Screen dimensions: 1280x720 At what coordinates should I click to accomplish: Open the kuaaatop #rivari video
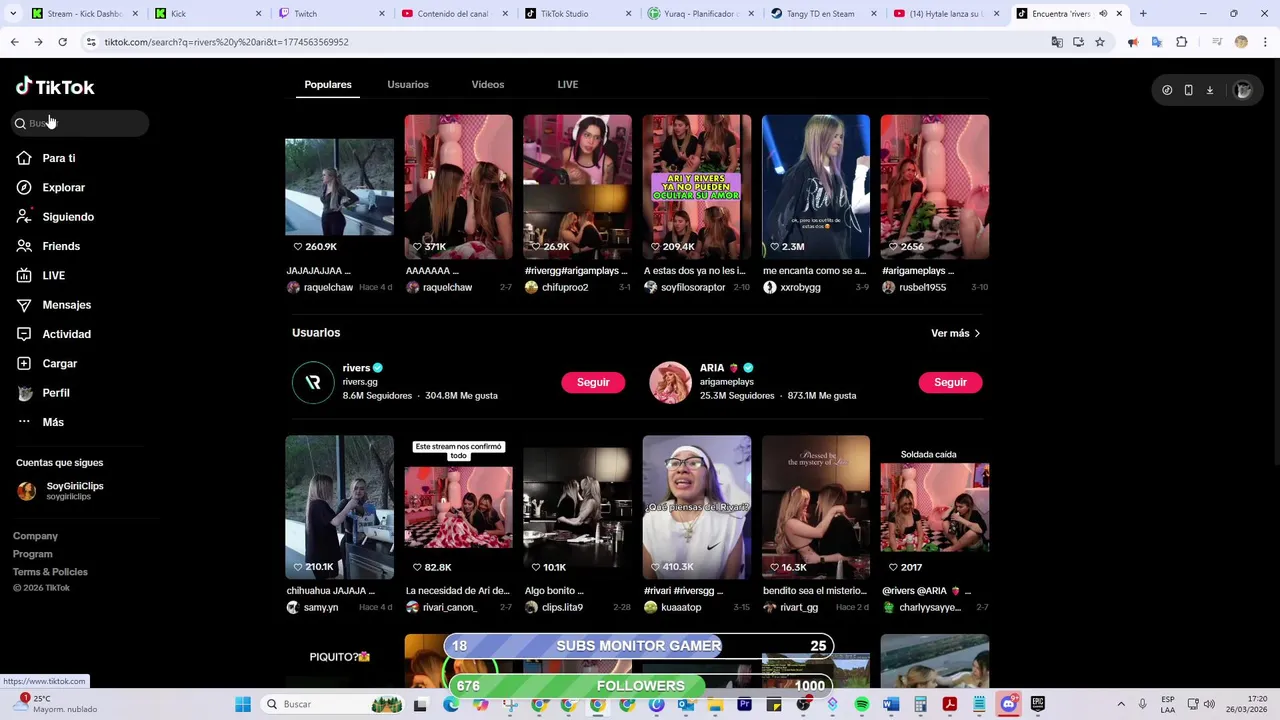697,507
